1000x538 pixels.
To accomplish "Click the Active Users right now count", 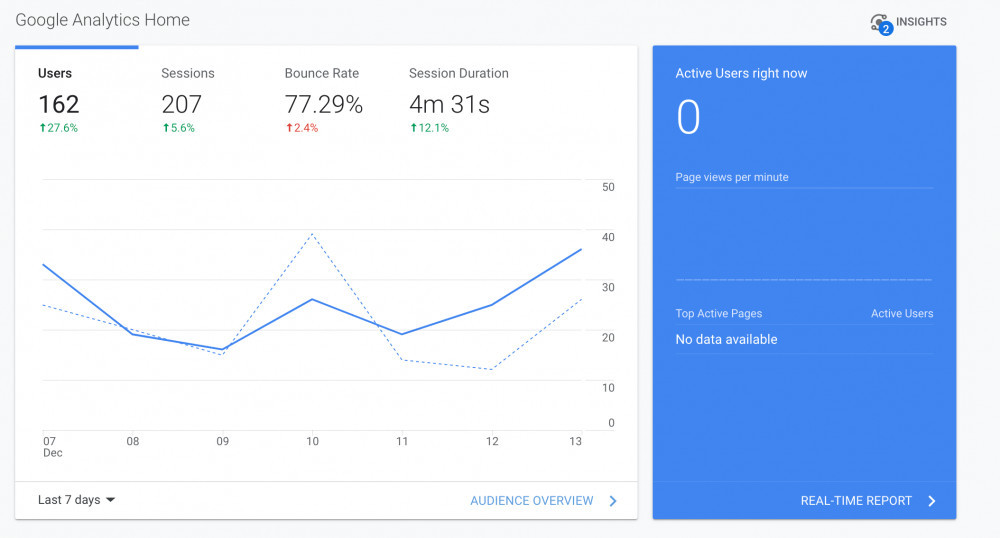I will click(688, 118).
